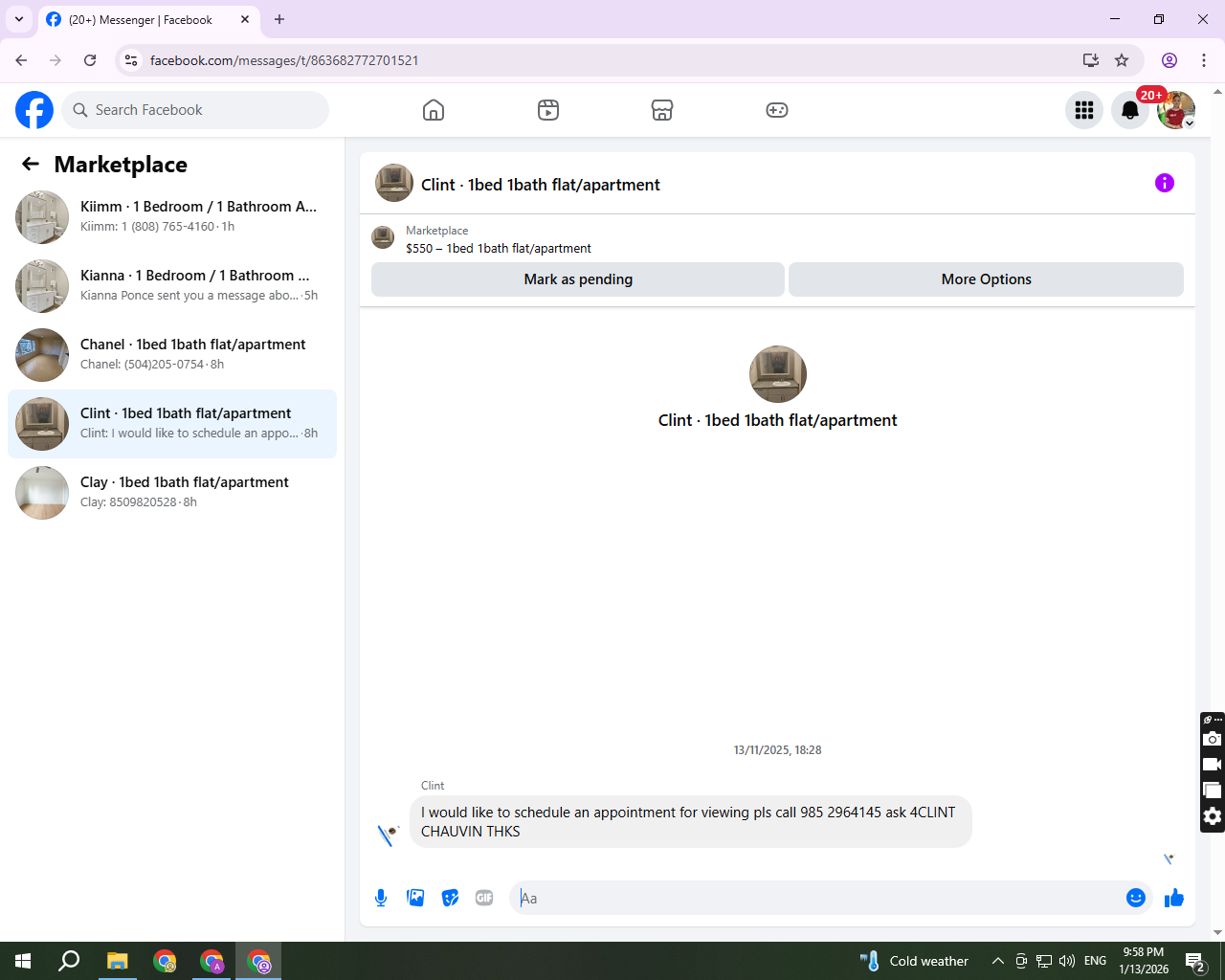
Task: Reload the page
Action: (90, 60)
